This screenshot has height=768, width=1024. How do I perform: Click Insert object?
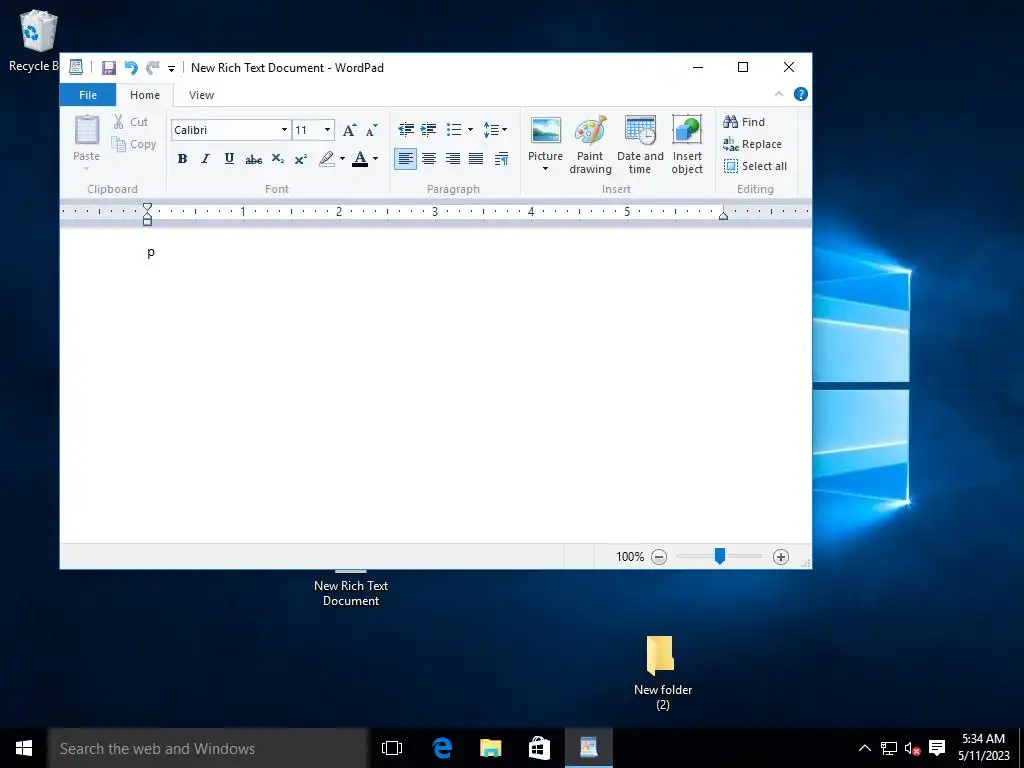(x=687, y=145)
